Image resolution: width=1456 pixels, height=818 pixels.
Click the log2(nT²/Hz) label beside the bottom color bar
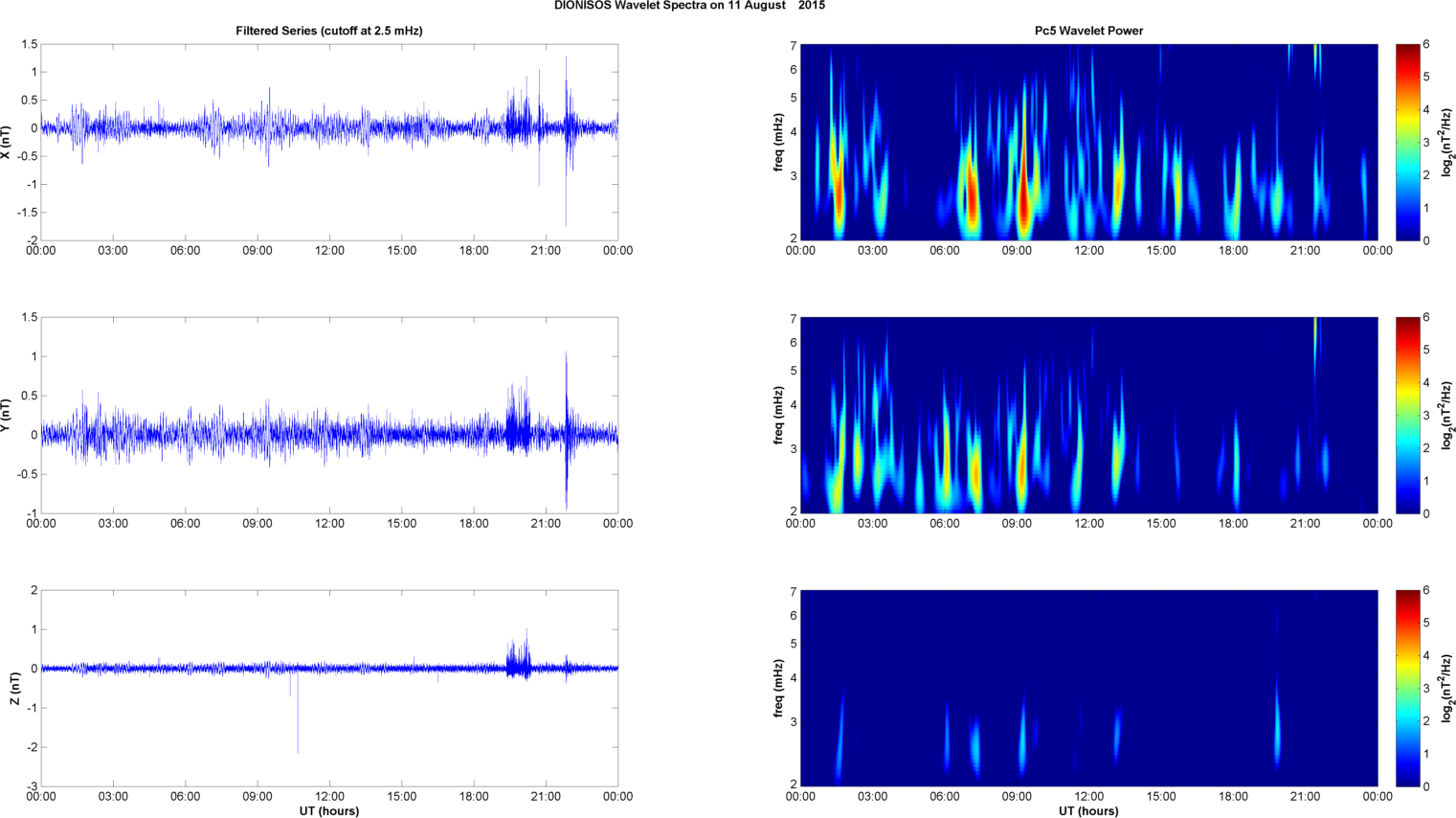[1448, 688]
